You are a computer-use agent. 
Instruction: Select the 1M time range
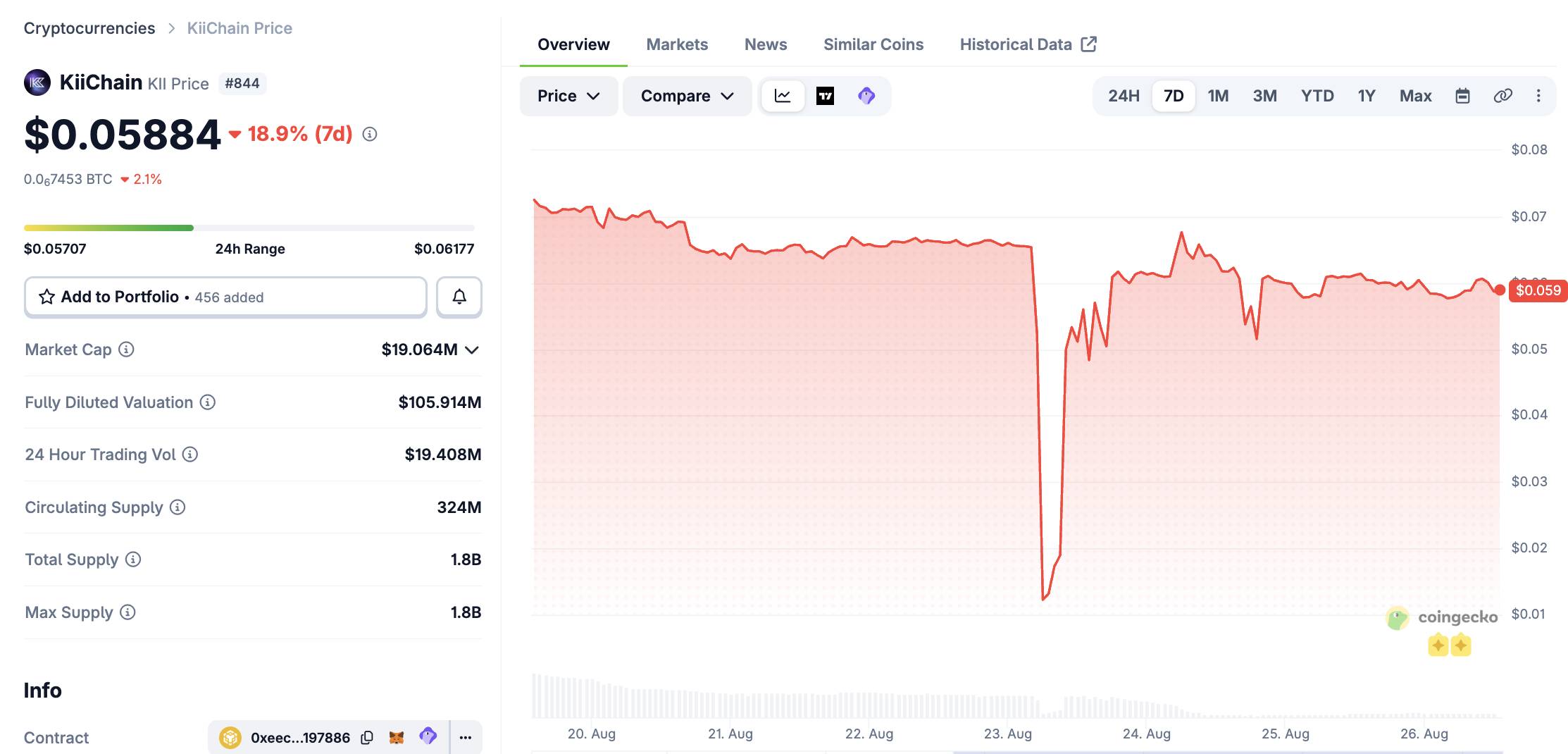(1218, 96)
